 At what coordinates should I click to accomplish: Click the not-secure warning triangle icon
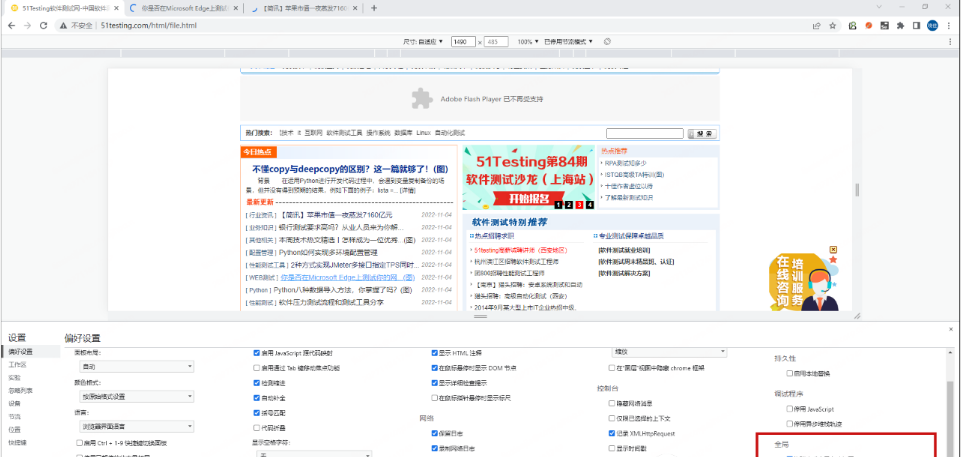click(64, 26)
